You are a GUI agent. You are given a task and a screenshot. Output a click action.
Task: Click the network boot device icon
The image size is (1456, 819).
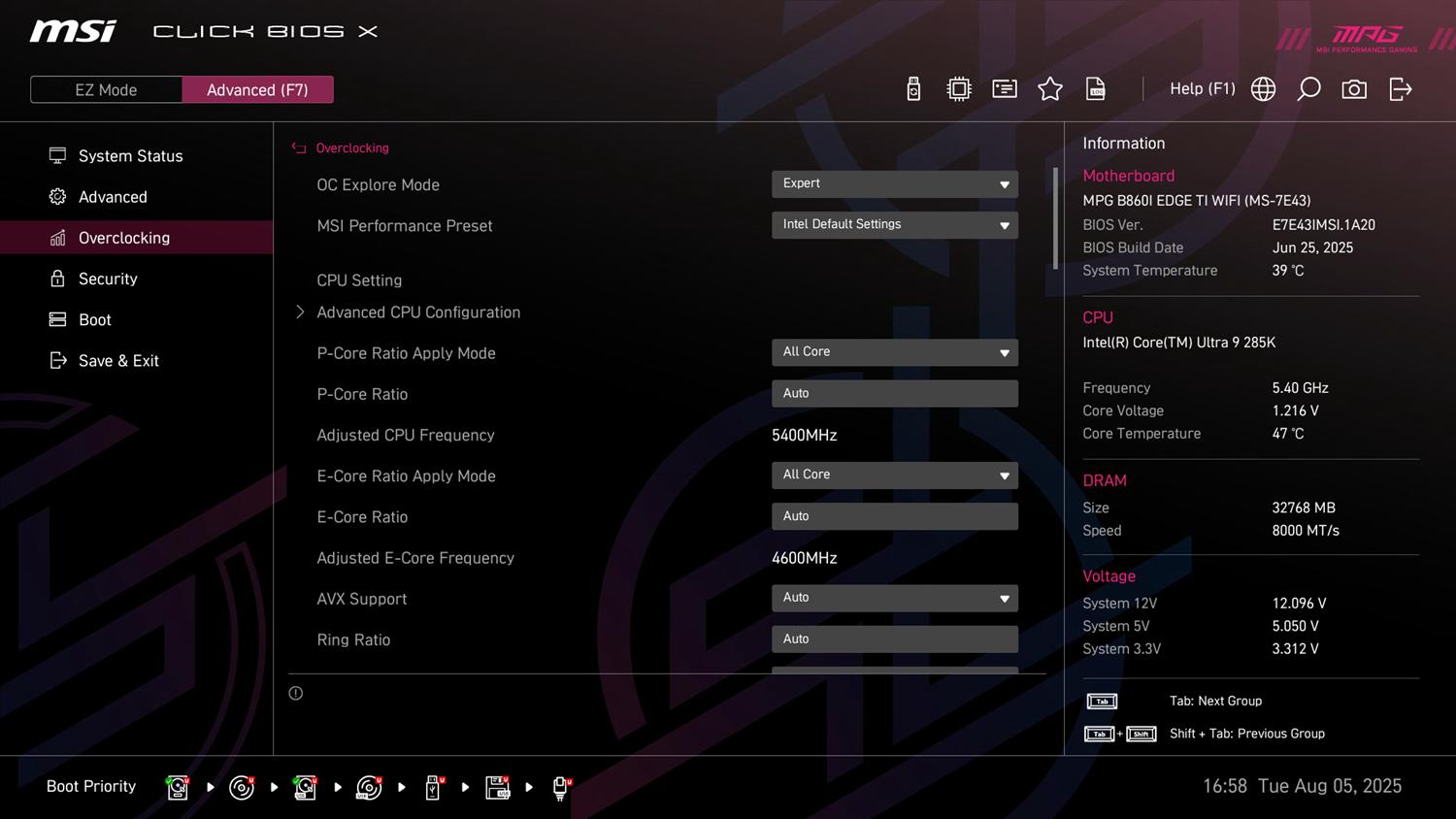coord(560,787)
